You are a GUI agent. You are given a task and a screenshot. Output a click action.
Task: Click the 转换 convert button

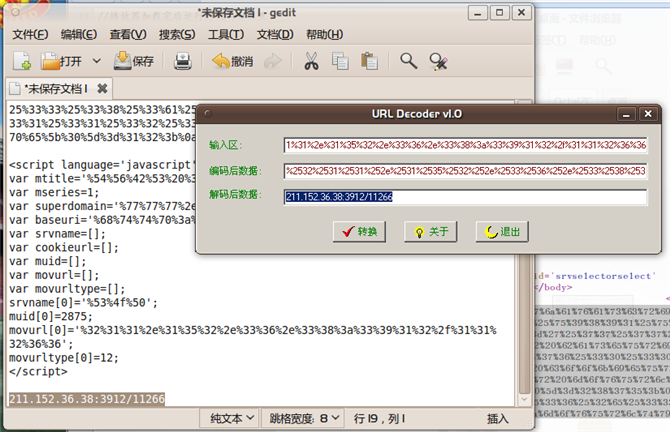359,232
